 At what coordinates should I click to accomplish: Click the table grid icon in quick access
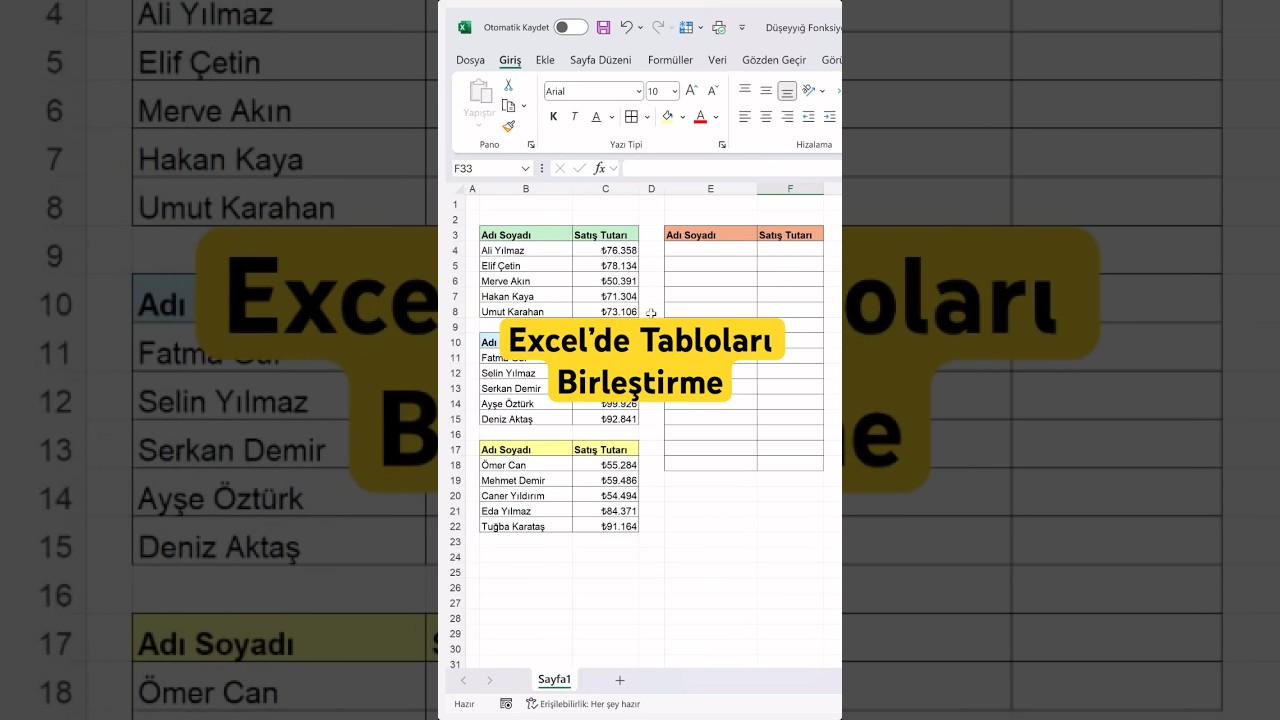686,27
